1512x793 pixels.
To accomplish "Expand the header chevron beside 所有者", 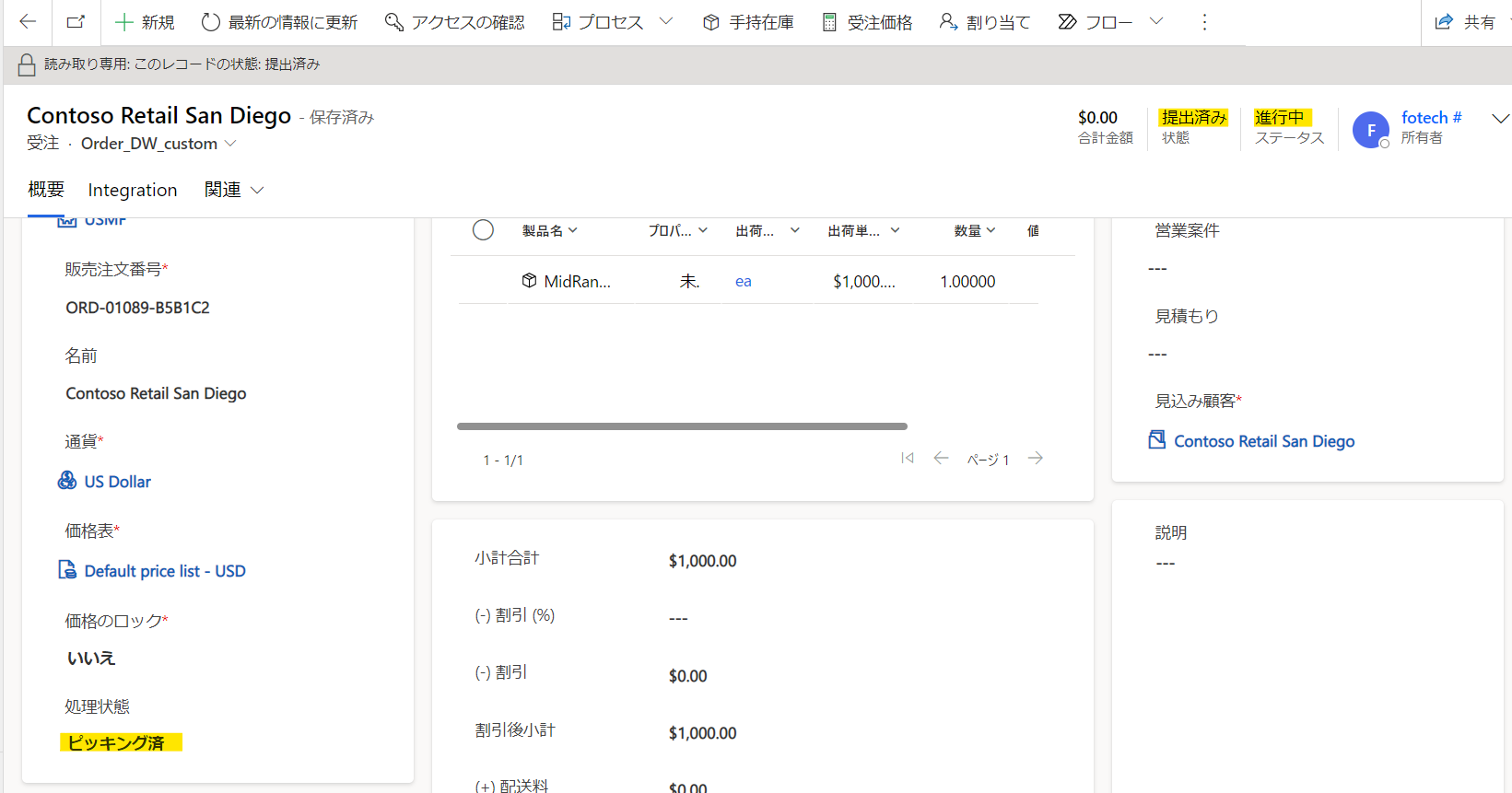I will pos(1500,119).
